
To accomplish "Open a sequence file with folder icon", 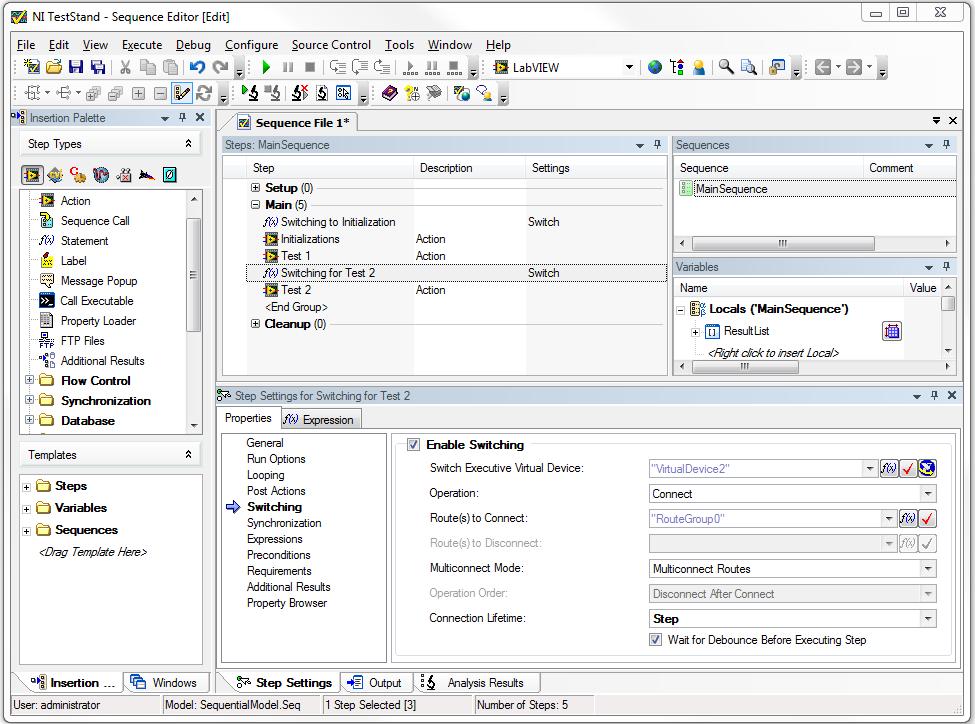I will 54,67.
